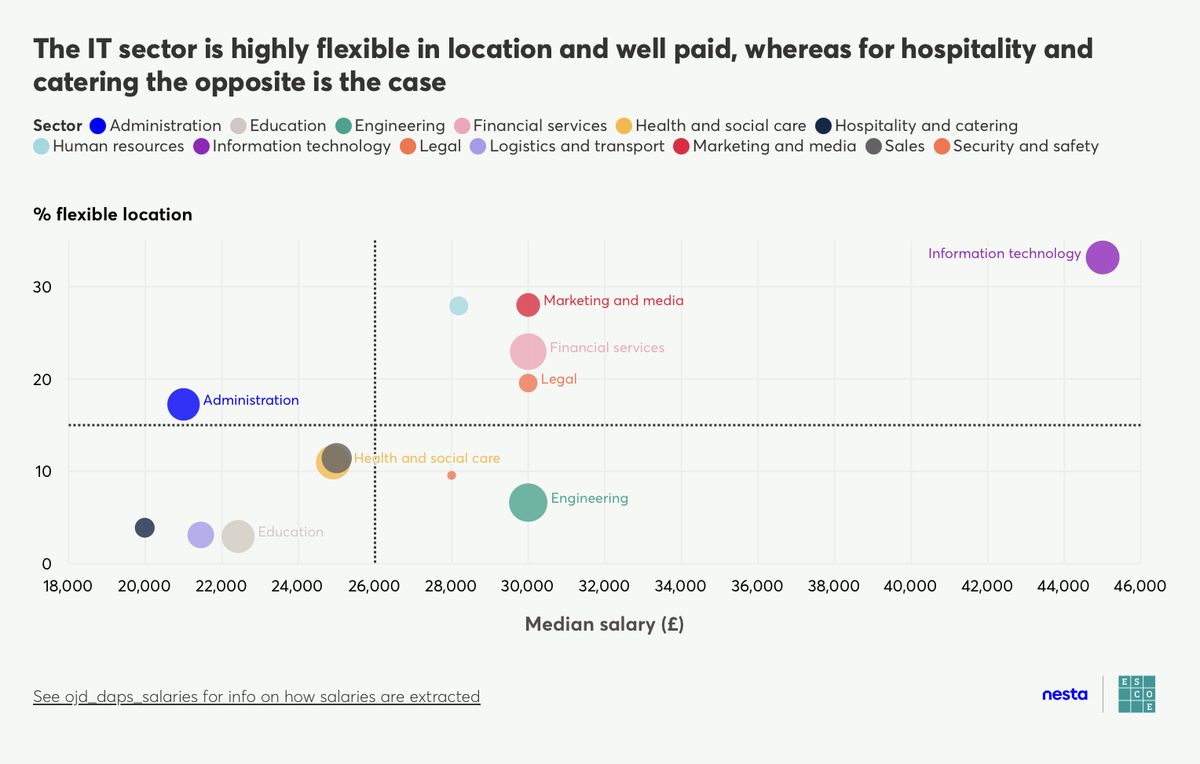
Task: Select the Engineering bubble in scatter plot
Action: (x=528, y=502)
